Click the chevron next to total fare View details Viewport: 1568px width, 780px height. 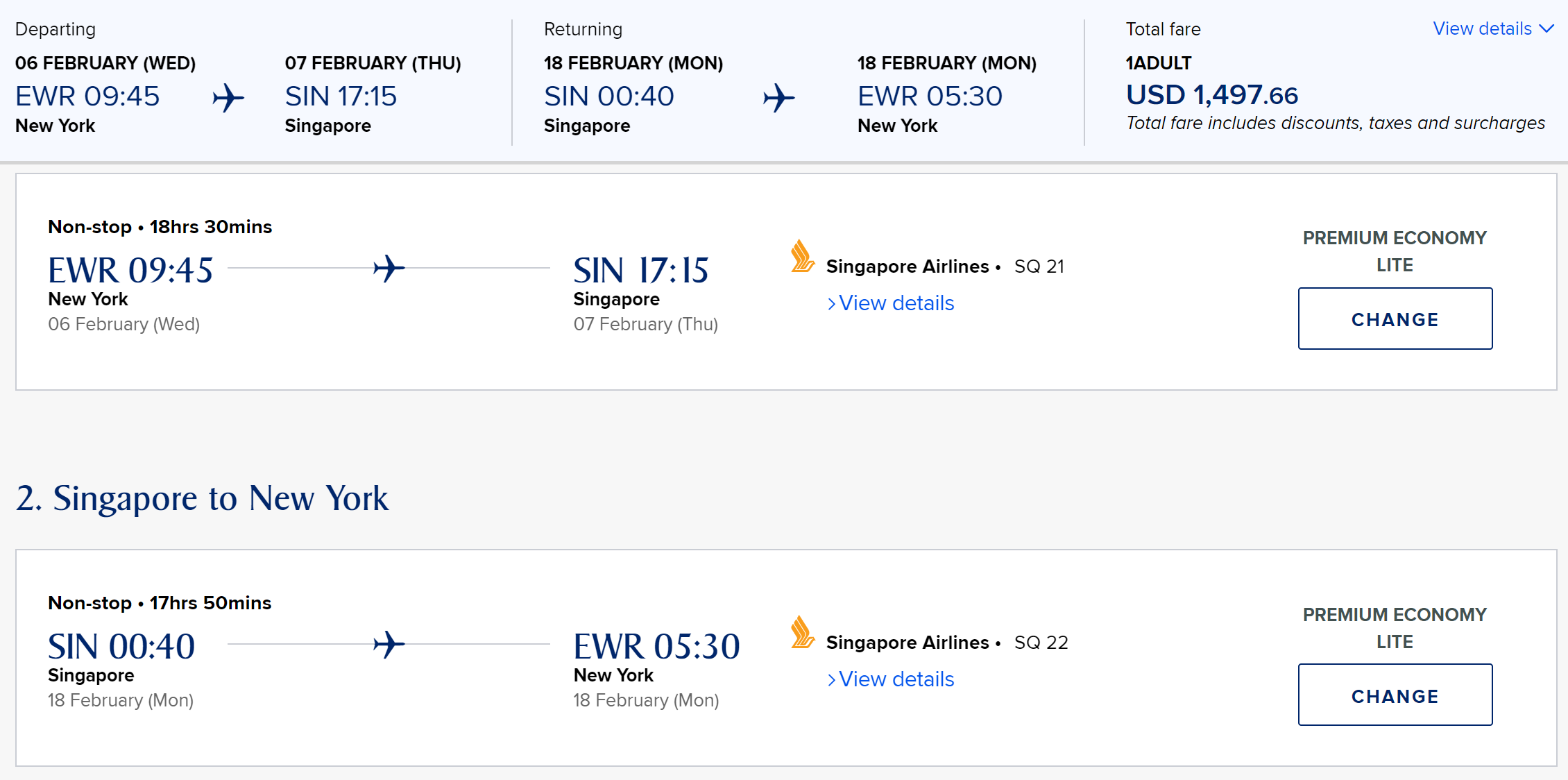pyautogui.click(x=1546, y=28)
